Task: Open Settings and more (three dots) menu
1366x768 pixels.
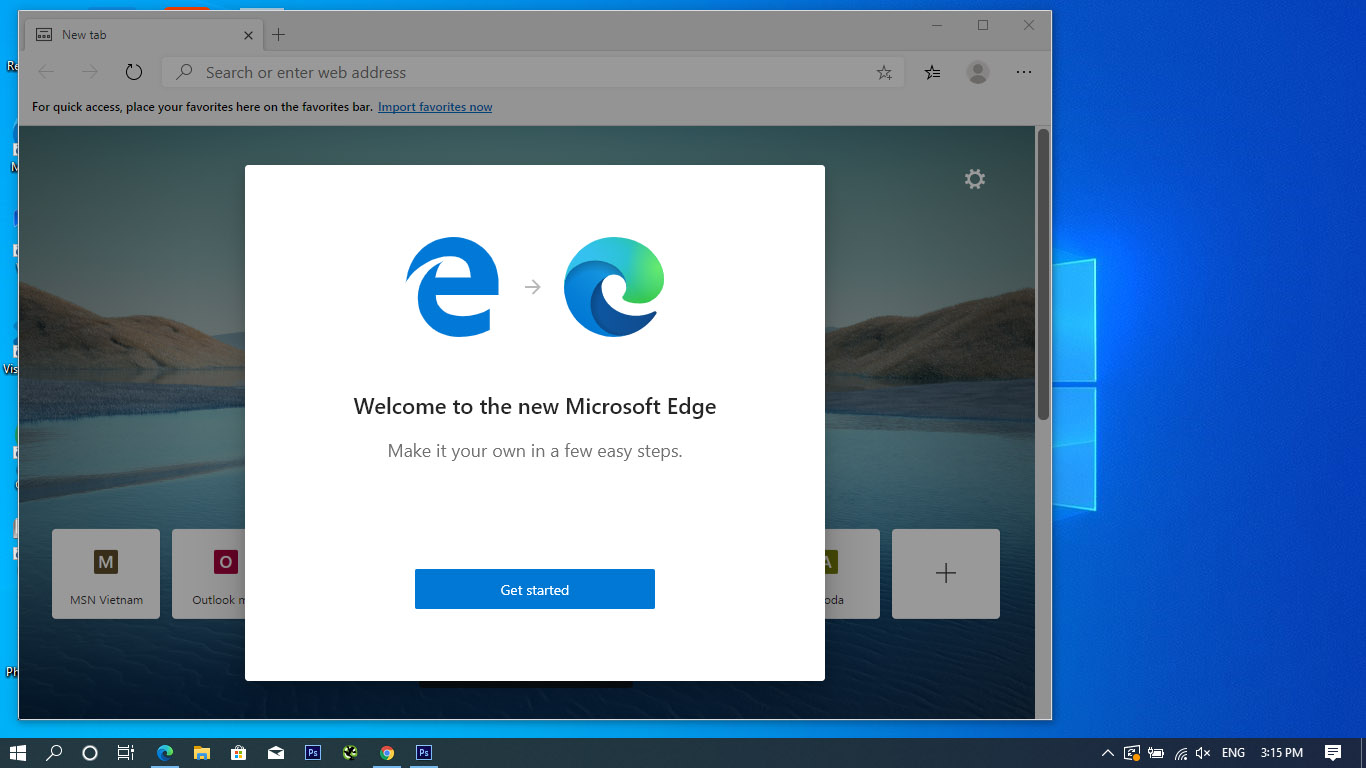Action: pyautogui.click(x=1024, y=72)
